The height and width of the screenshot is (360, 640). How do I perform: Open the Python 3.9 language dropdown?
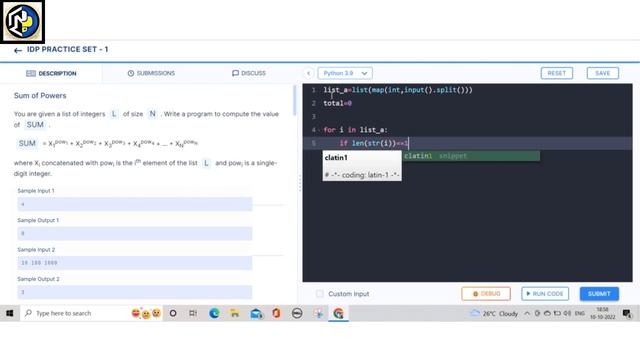point(345,73)
